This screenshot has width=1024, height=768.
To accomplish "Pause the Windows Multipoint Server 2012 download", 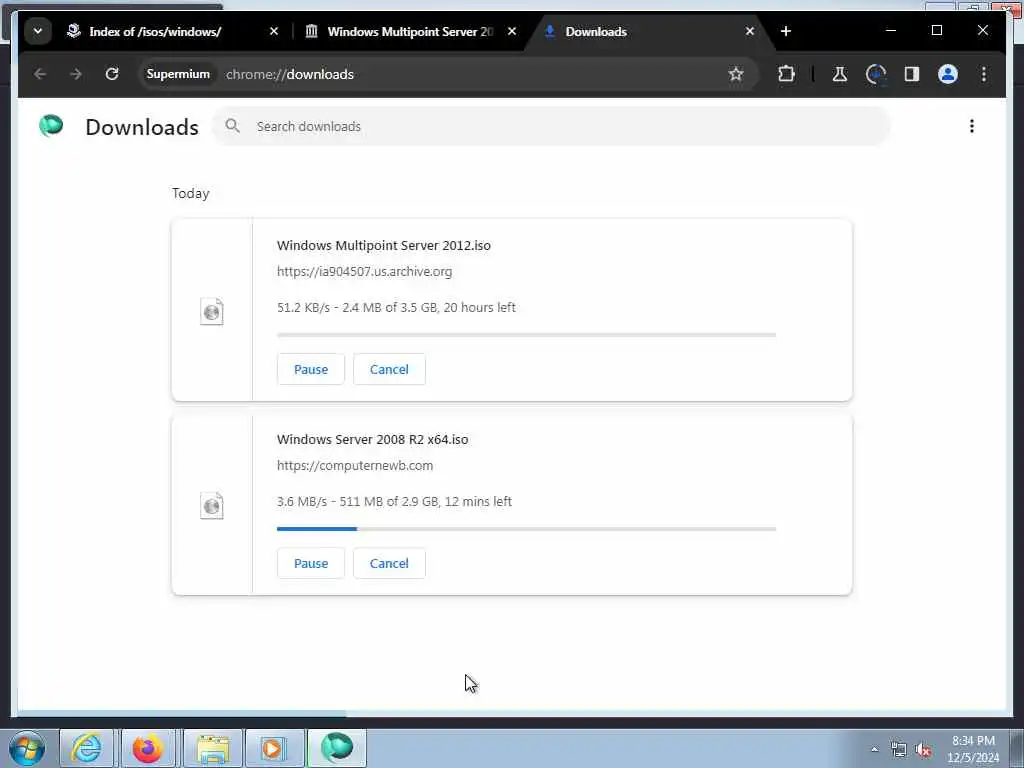I will pyautogui.click(x=311, y=369).
